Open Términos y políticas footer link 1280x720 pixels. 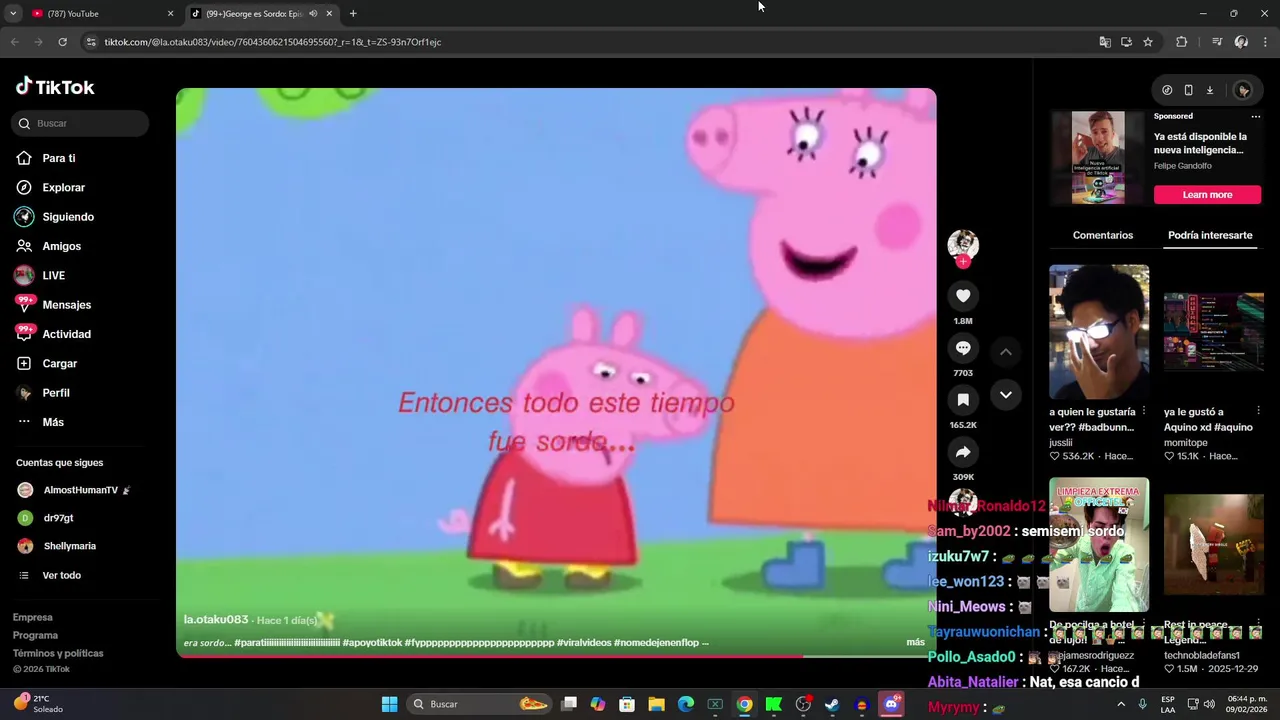[x=58, y=653]
